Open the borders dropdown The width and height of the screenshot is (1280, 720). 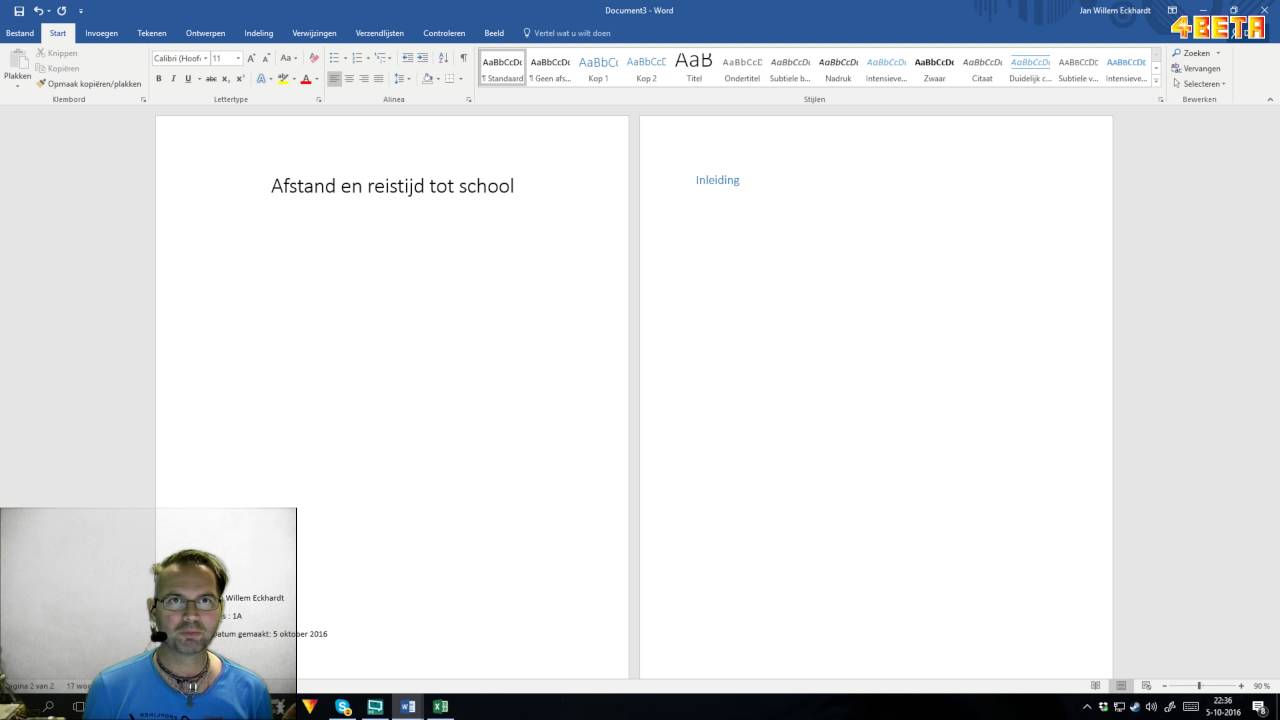tap(460, 79)
